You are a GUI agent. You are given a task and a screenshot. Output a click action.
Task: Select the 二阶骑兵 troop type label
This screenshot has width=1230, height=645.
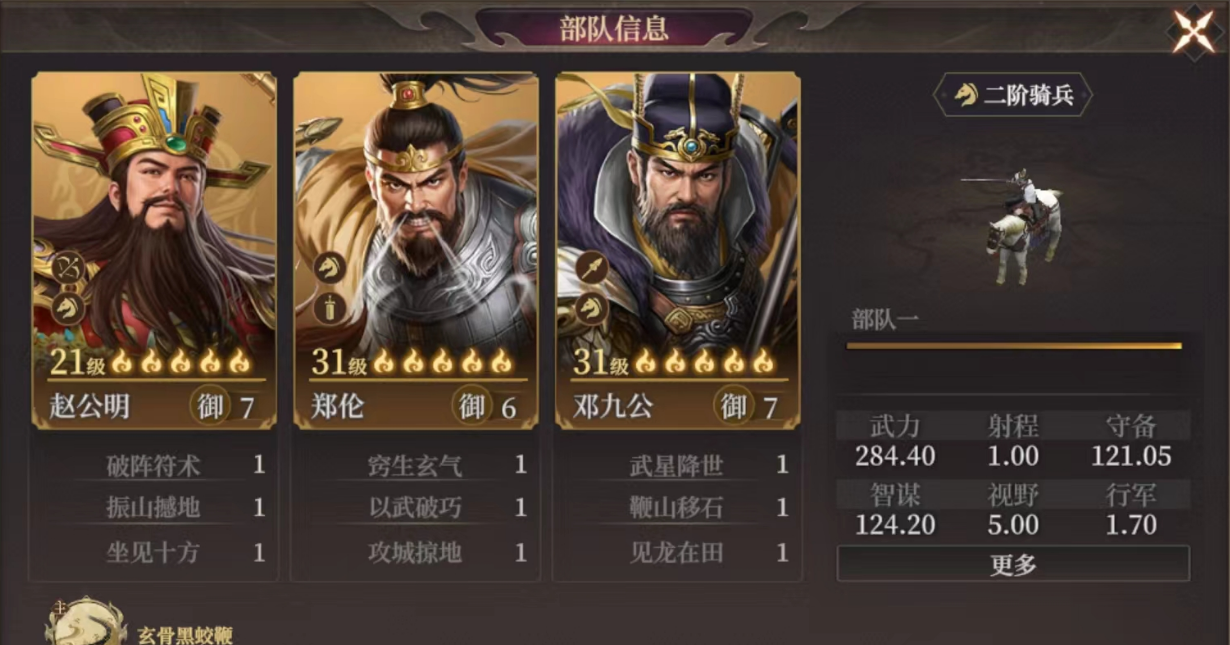(1013, 95)
